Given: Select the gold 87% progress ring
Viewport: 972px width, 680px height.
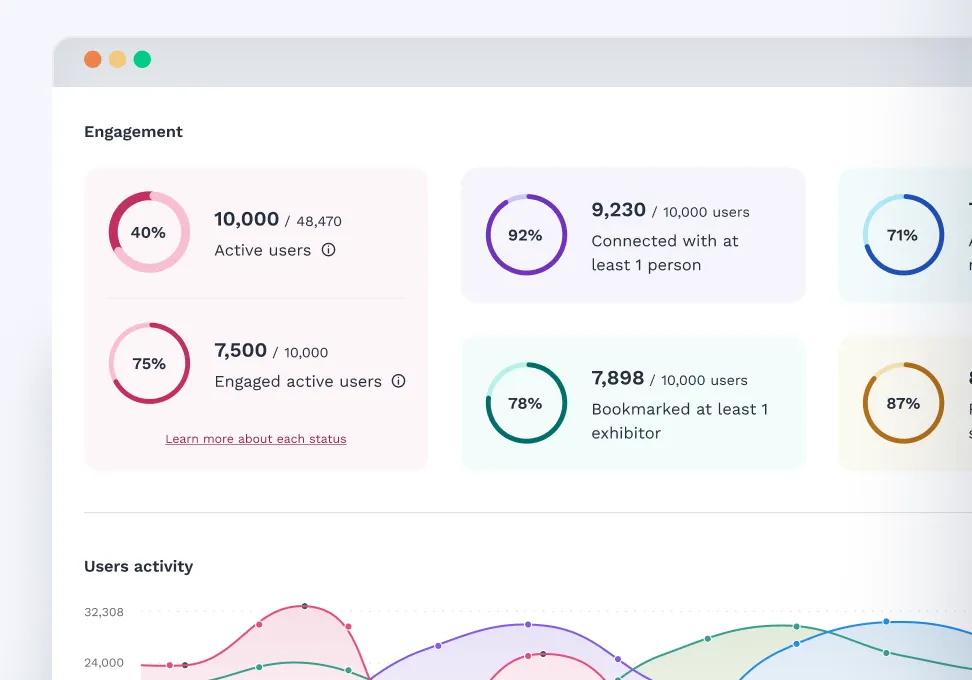Looking at the screenshot, I should tap(903, 403).
